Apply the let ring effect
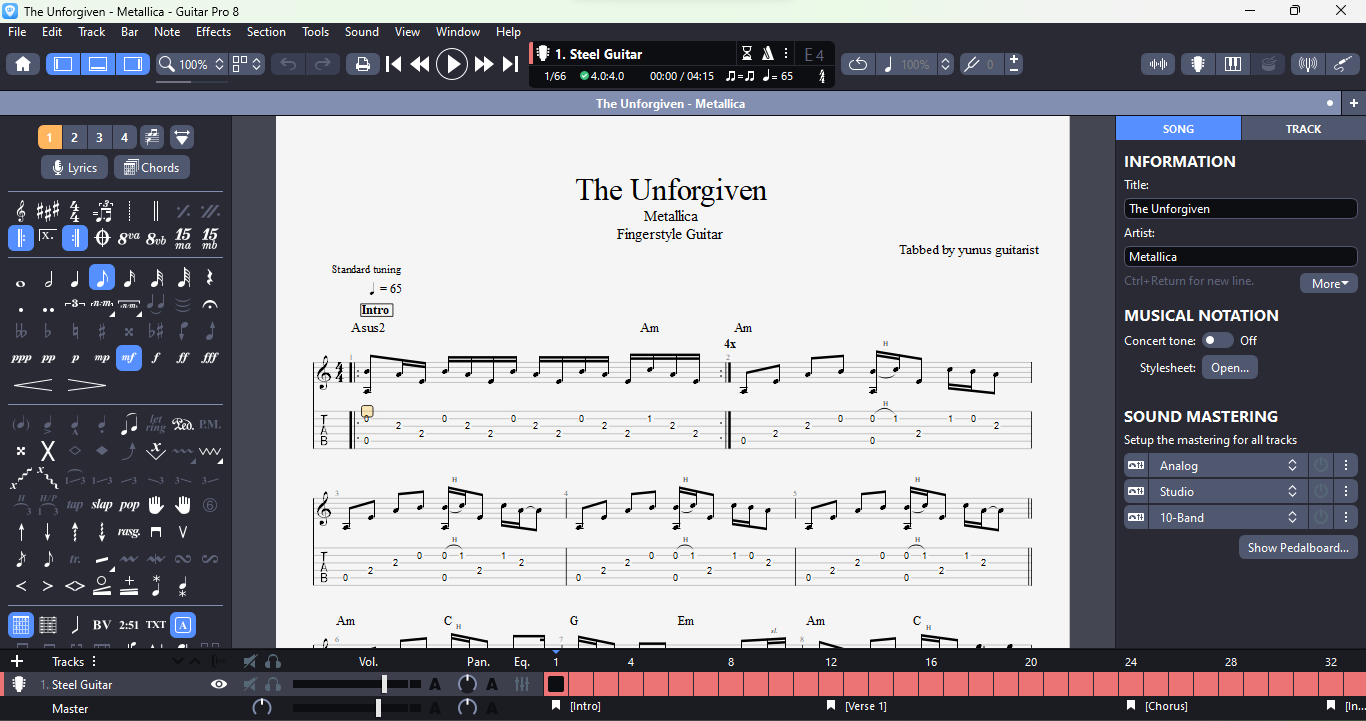This screenshot has width=1366, height=721. coord(156,424)
